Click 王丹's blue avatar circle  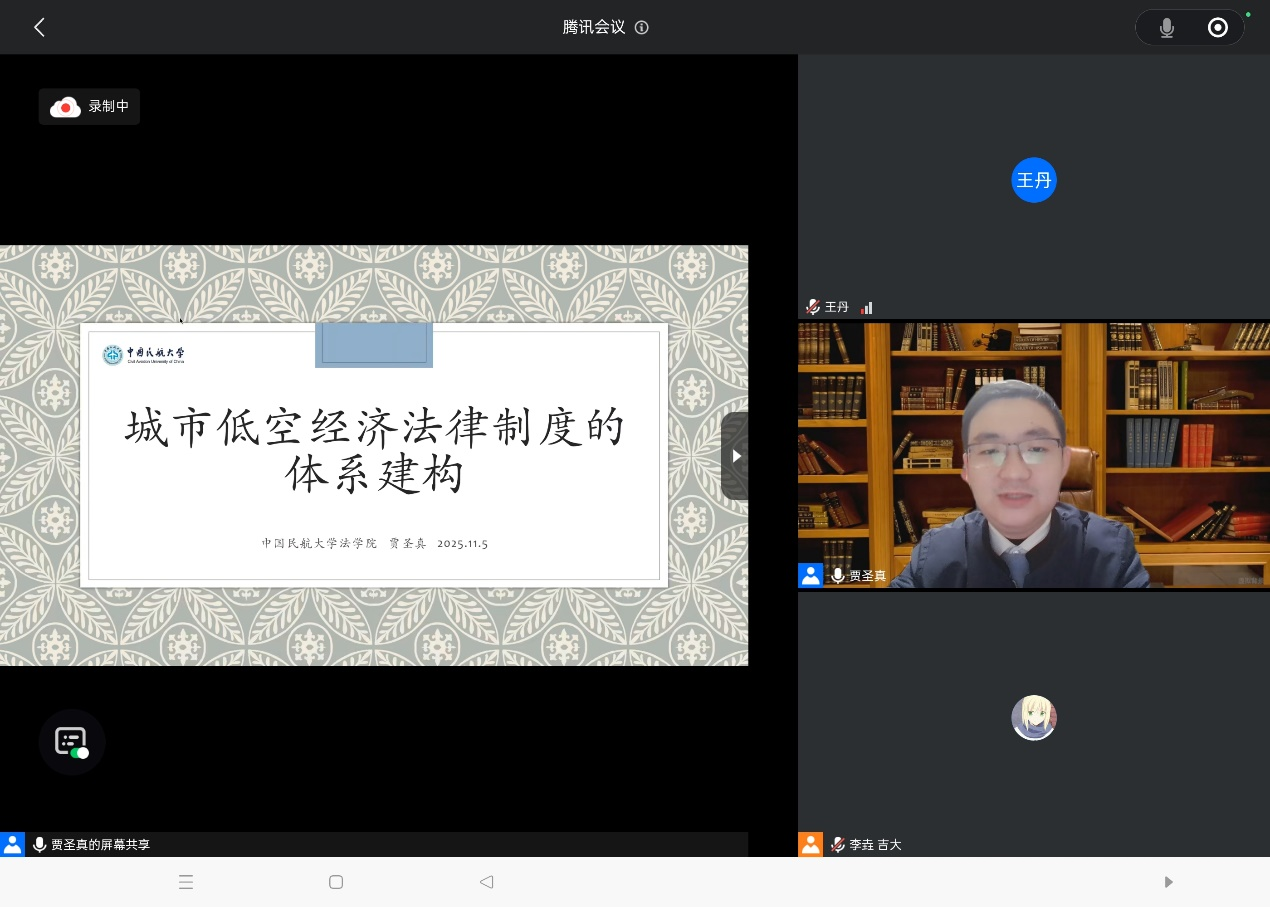[1034, 180]
